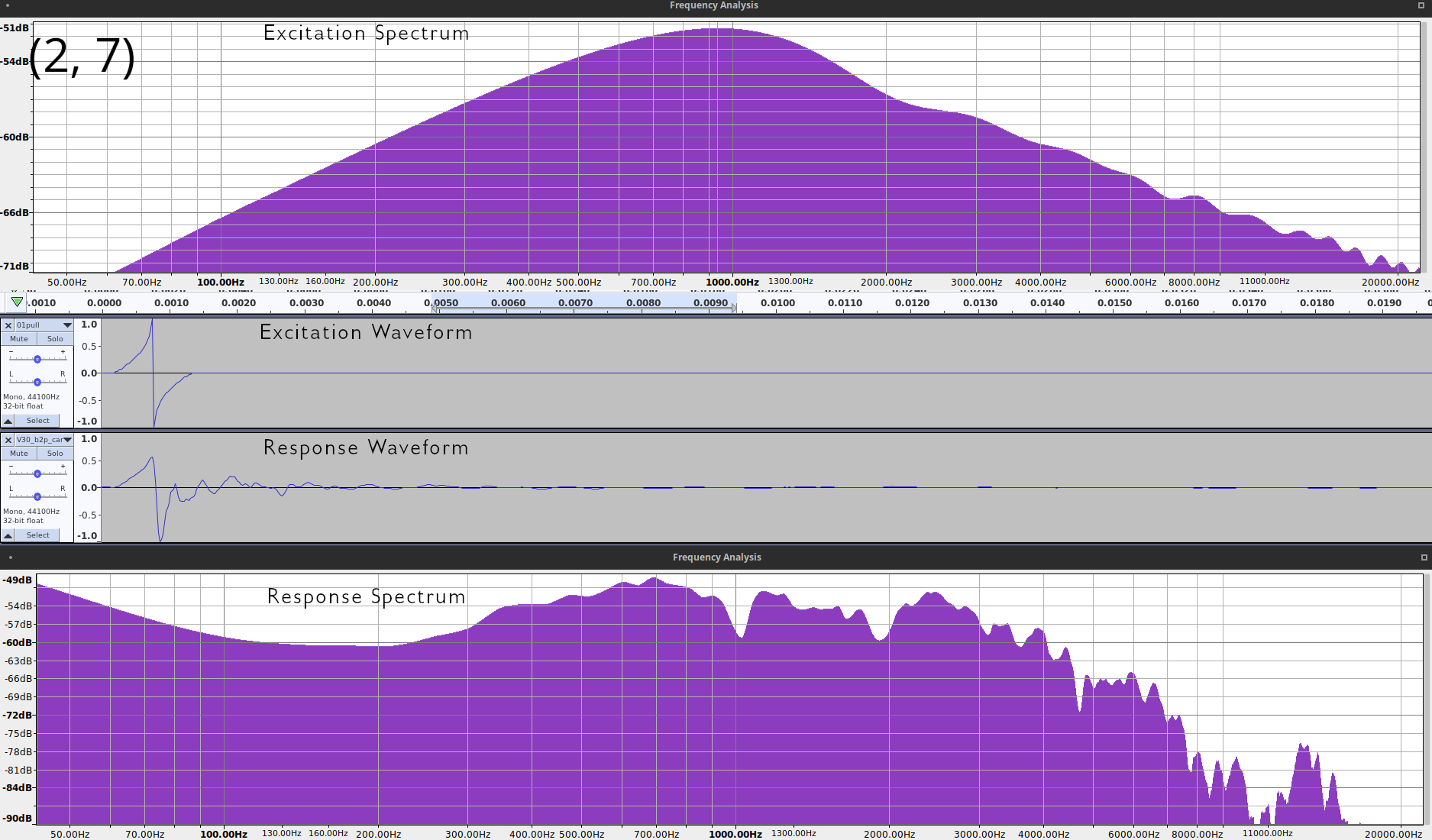Click the V30_b2p_car track vertical amplitude scale

pos(88,487)
